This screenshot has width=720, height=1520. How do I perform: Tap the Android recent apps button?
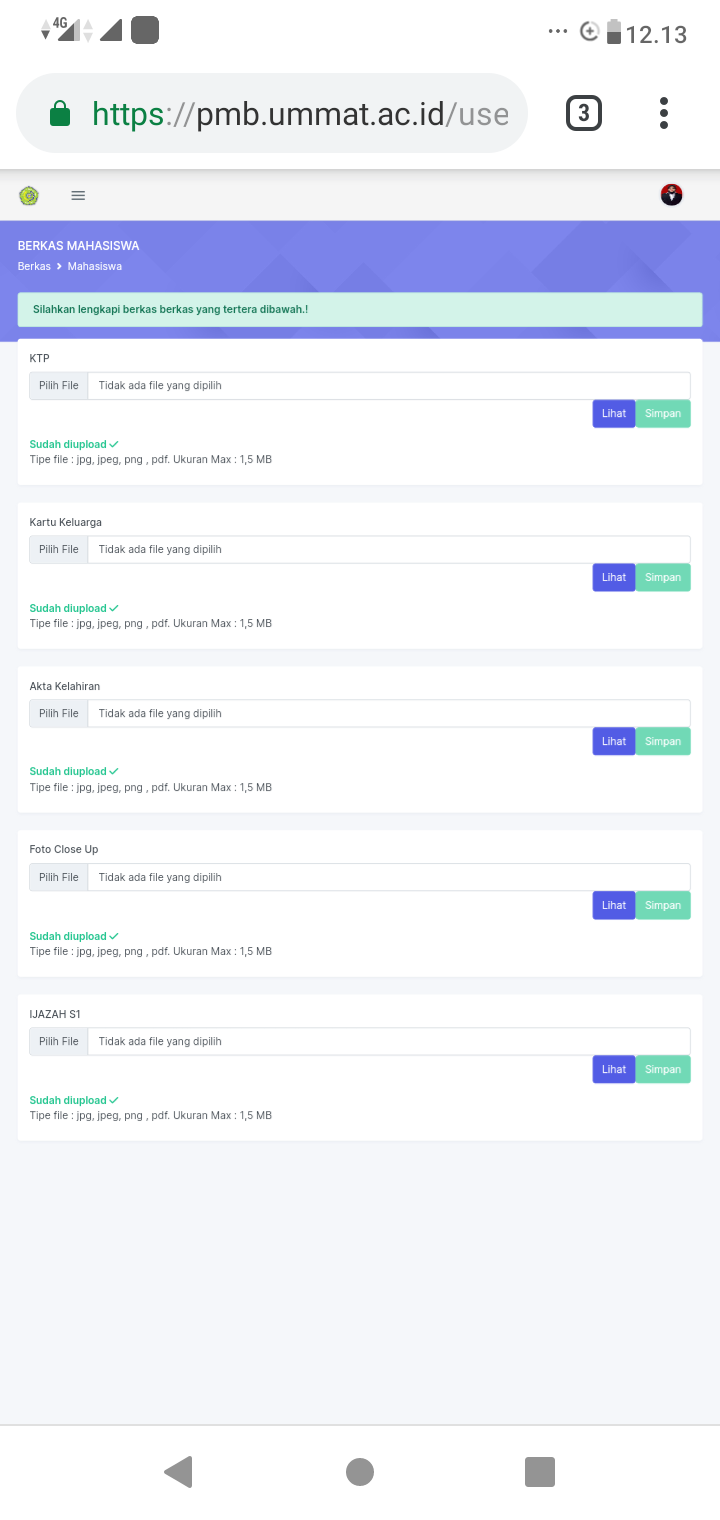(540, 1472)
